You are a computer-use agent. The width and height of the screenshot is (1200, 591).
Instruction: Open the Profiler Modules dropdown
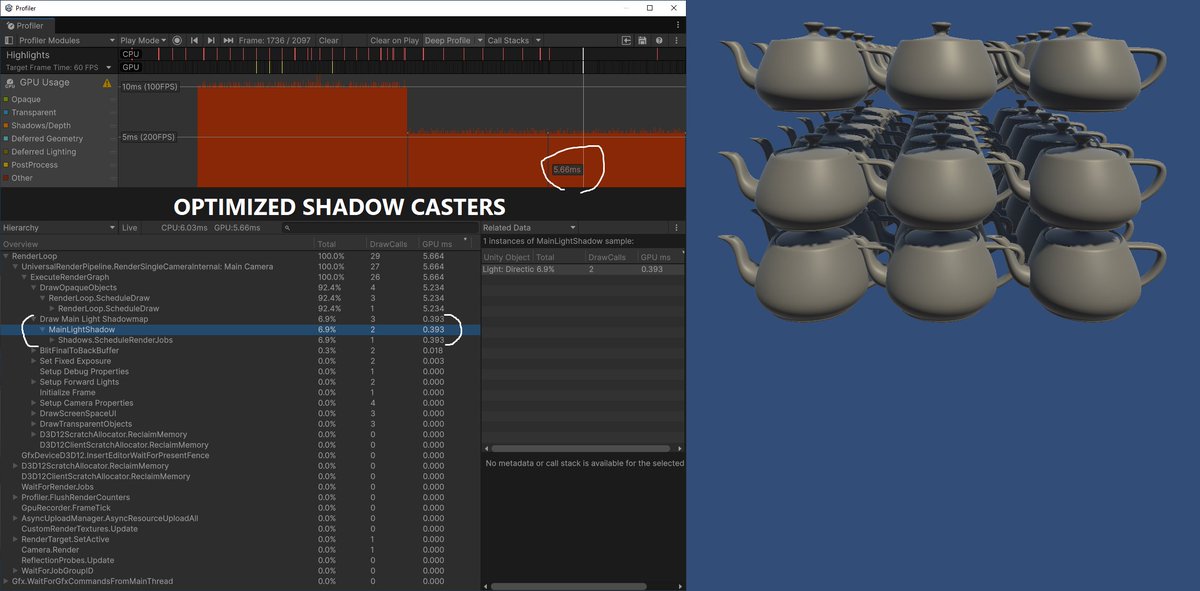[60, 40]
